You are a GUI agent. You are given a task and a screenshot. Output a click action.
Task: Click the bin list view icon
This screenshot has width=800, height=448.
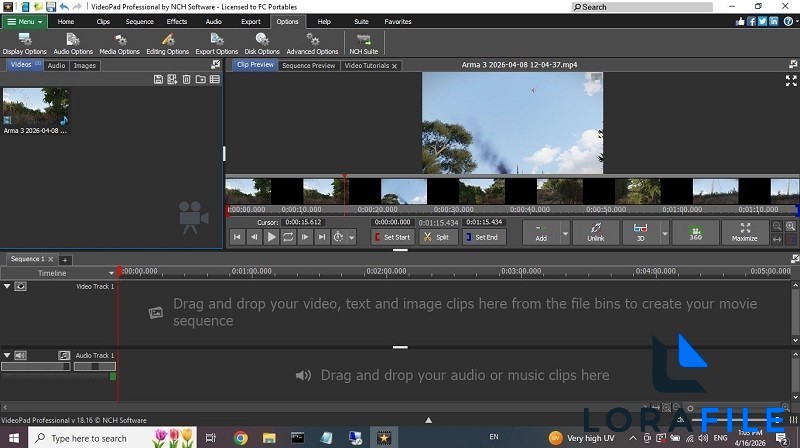[215, 79]
